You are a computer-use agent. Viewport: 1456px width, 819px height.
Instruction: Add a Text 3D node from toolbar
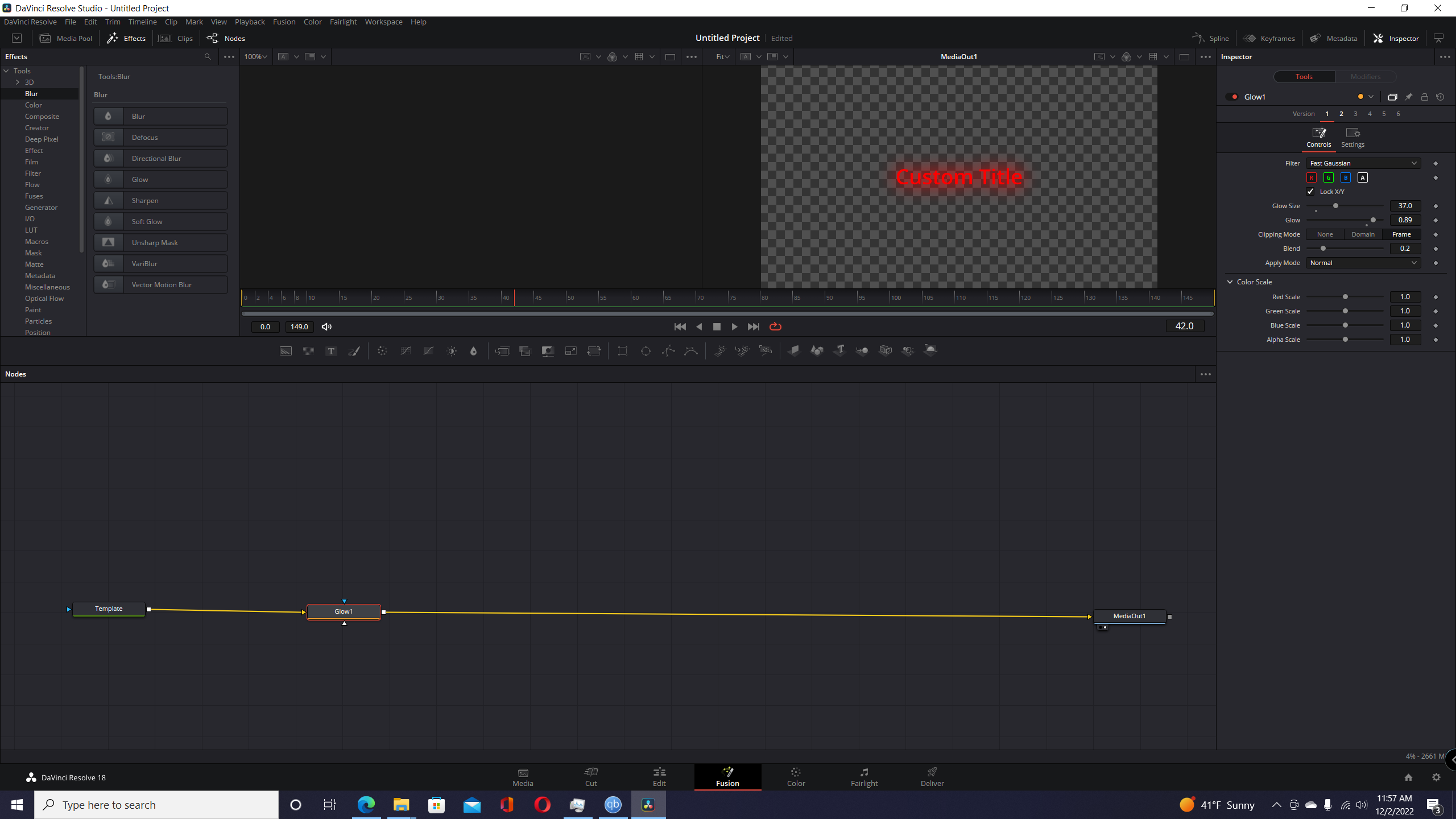coord(839,351)
